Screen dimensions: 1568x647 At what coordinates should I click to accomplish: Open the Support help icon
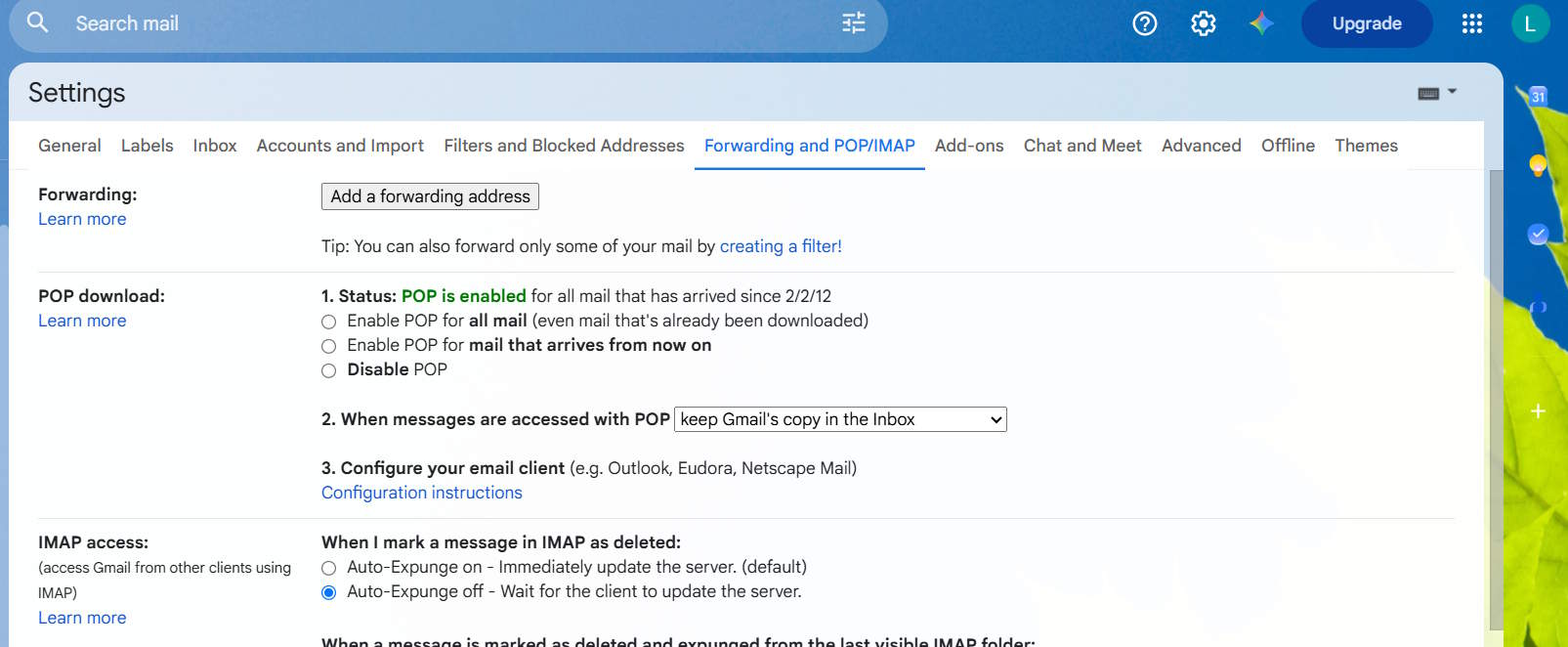[x=1145, y=23]
